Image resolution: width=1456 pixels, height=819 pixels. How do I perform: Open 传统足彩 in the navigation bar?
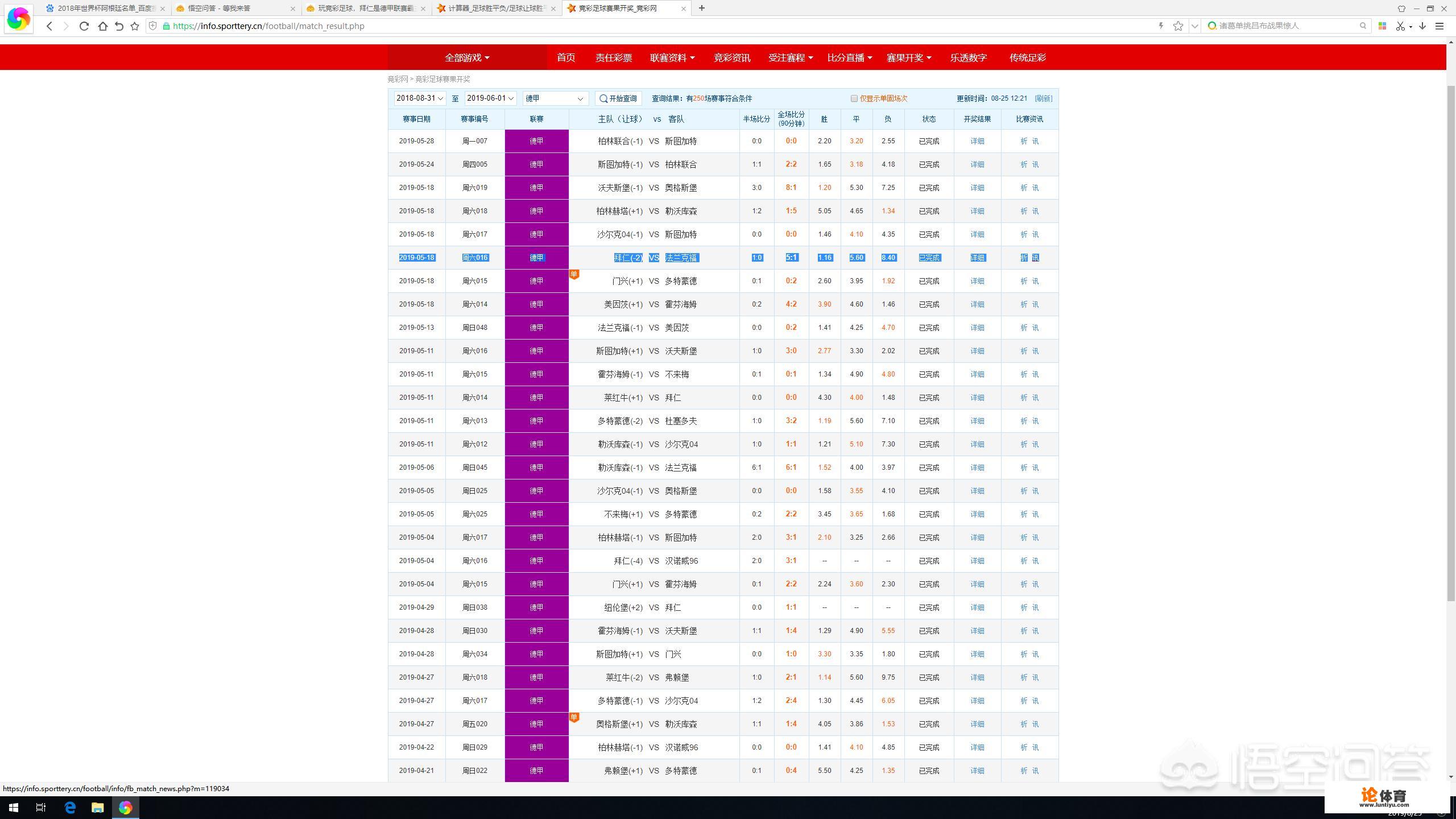pos(1028,57)
